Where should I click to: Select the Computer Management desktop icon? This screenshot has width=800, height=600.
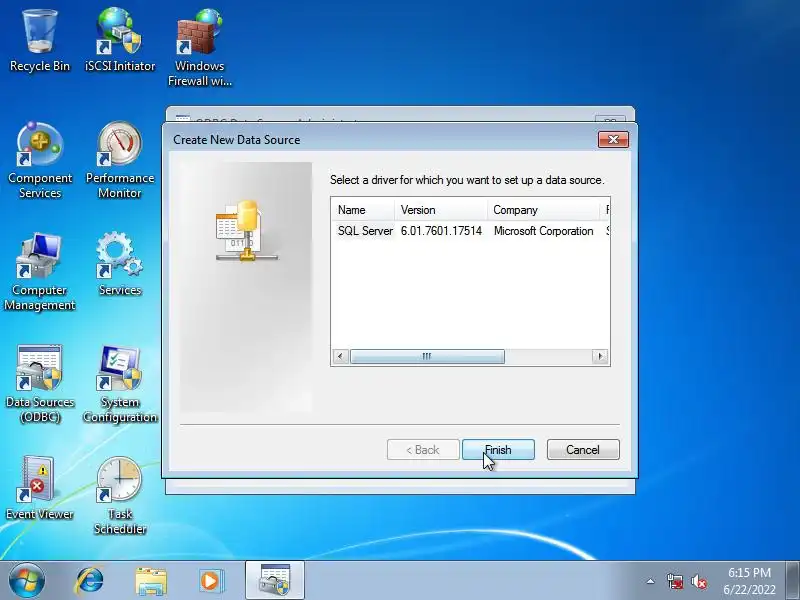(40, 272)
